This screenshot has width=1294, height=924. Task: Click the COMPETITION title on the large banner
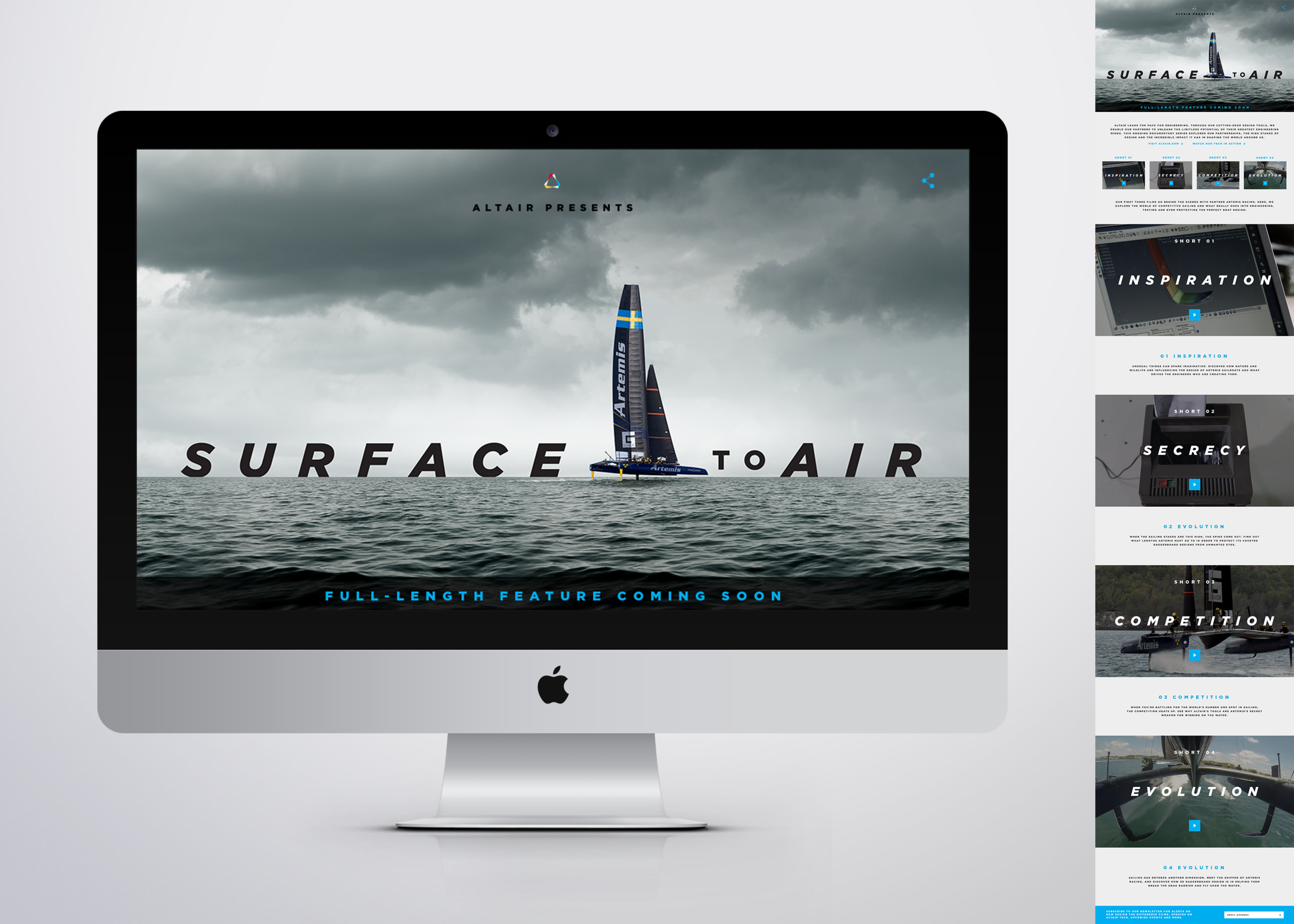tap(1195, 621)
